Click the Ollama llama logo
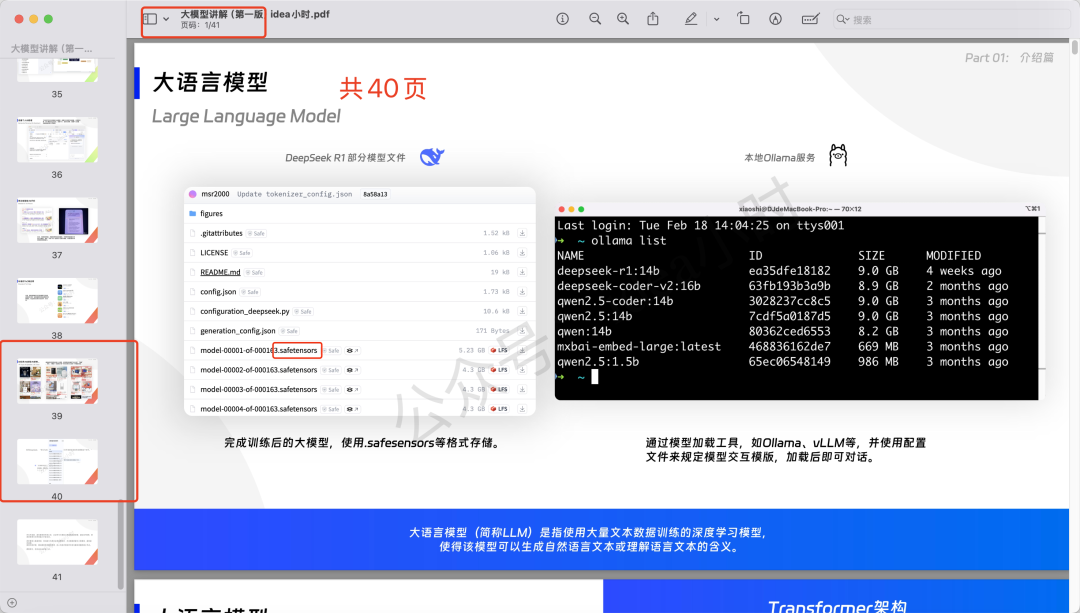 click(x=838, y=156)
